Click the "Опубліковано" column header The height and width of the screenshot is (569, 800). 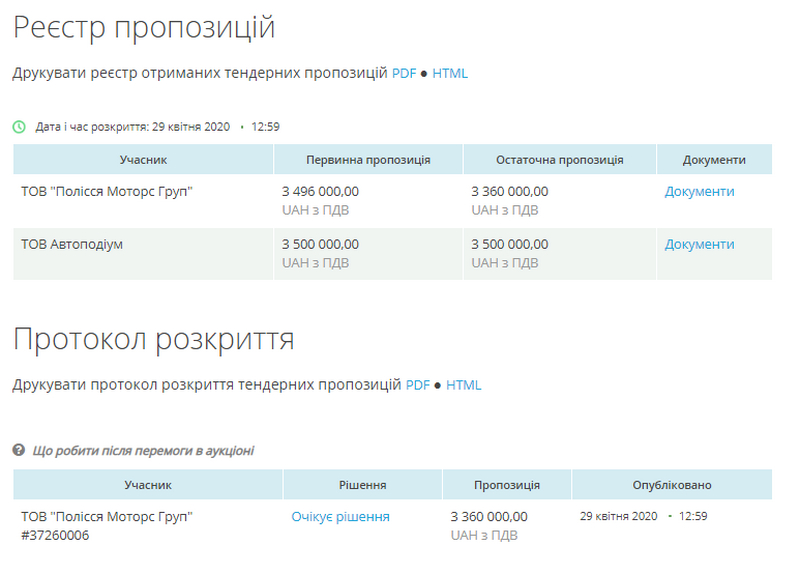coord(672,485)
